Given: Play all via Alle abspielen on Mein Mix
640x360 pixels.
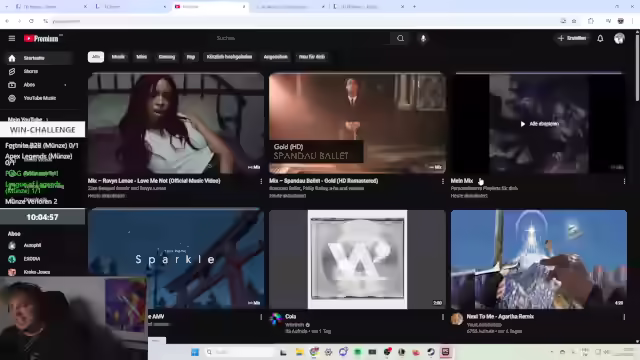Looking at the screenshot, I should (x=539, y=124).
